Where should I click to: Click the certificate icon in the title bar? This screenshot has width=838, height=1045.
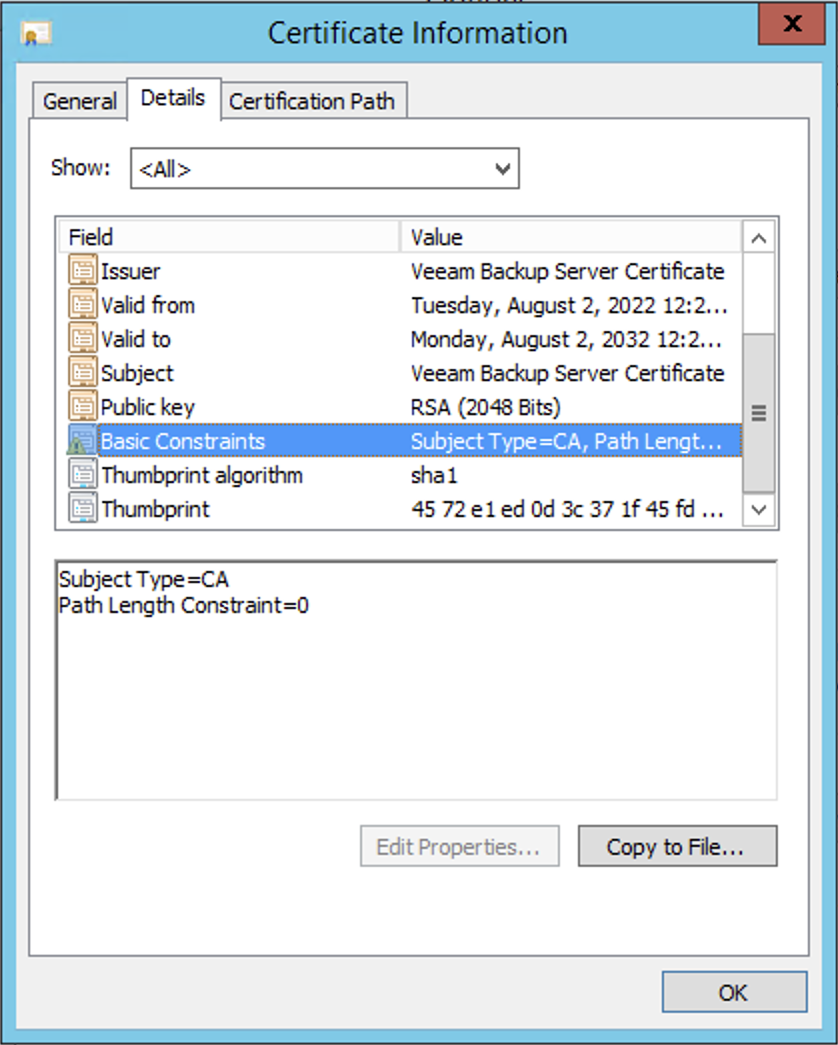[37, 33]
